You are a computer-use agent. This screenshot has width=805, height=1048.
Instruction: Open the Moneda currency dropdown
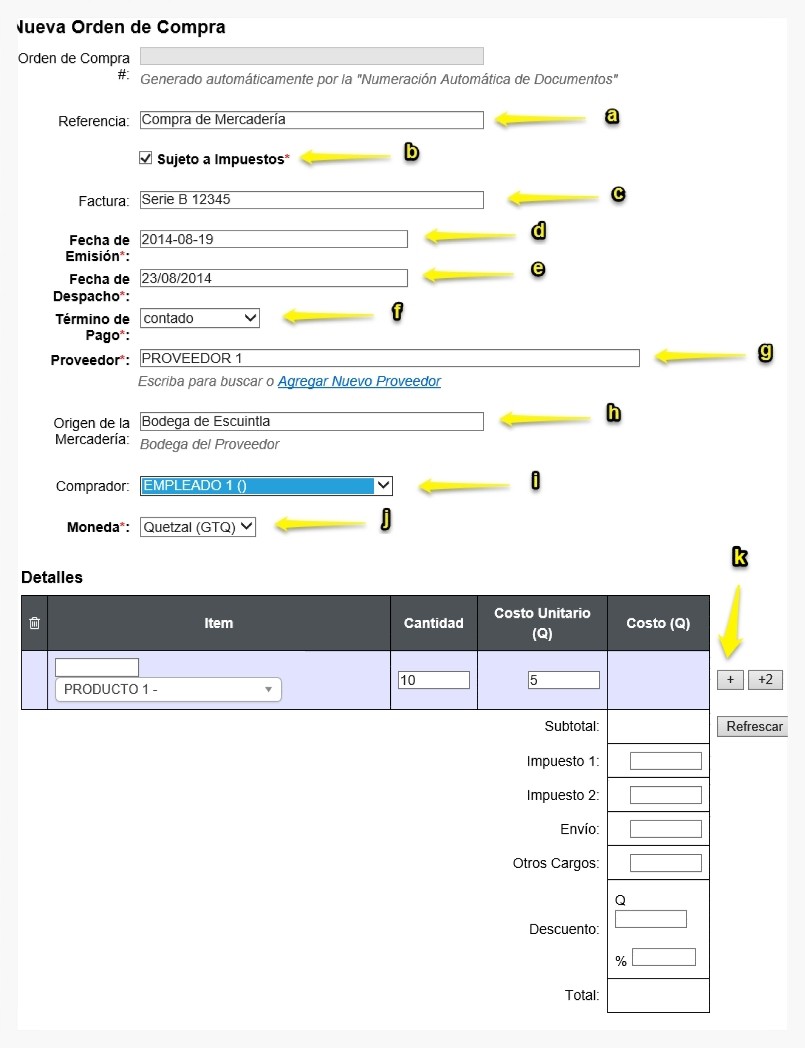[198, 527]
